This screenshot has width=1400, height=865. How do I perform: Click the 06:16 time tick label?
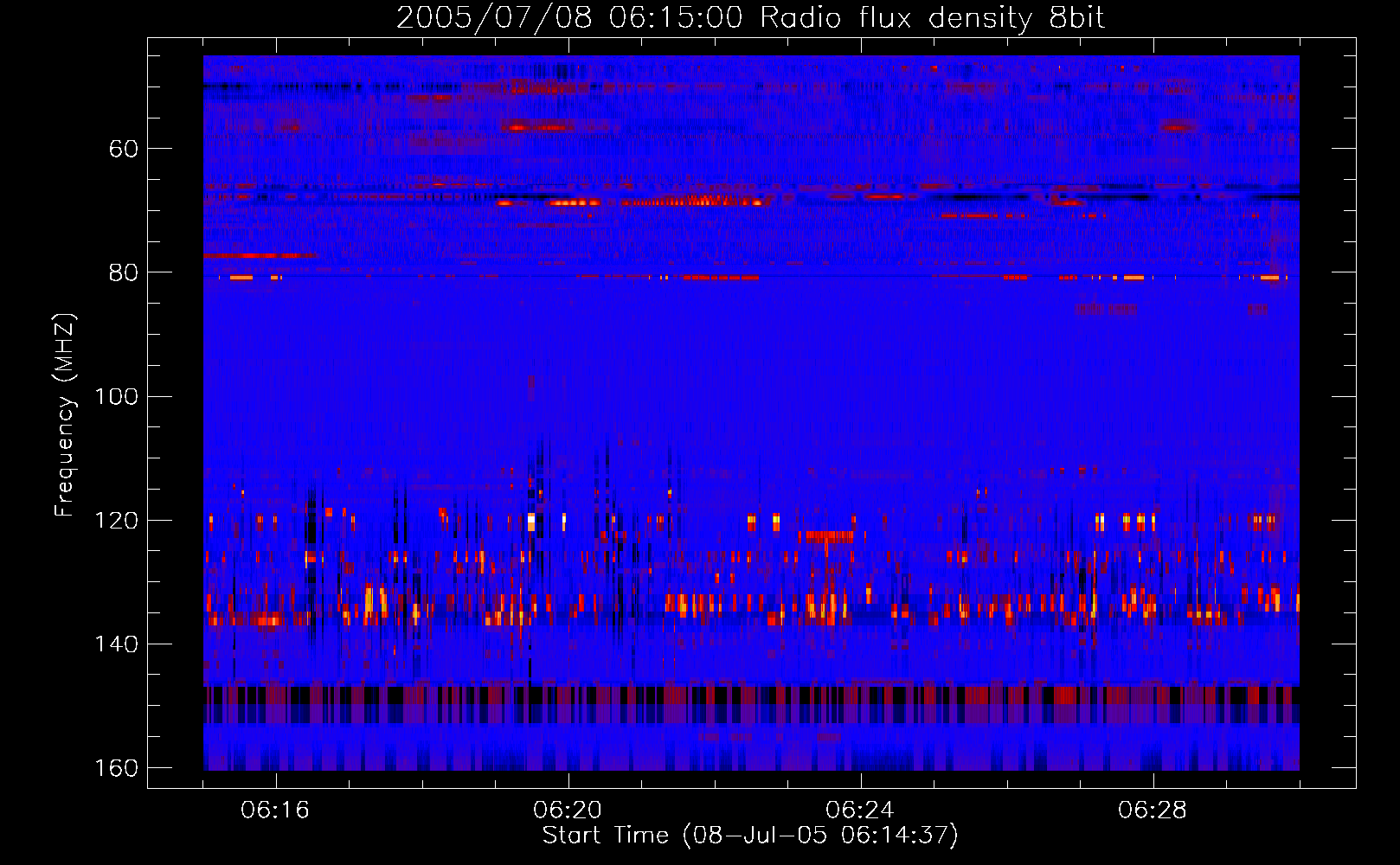[275, 811]
